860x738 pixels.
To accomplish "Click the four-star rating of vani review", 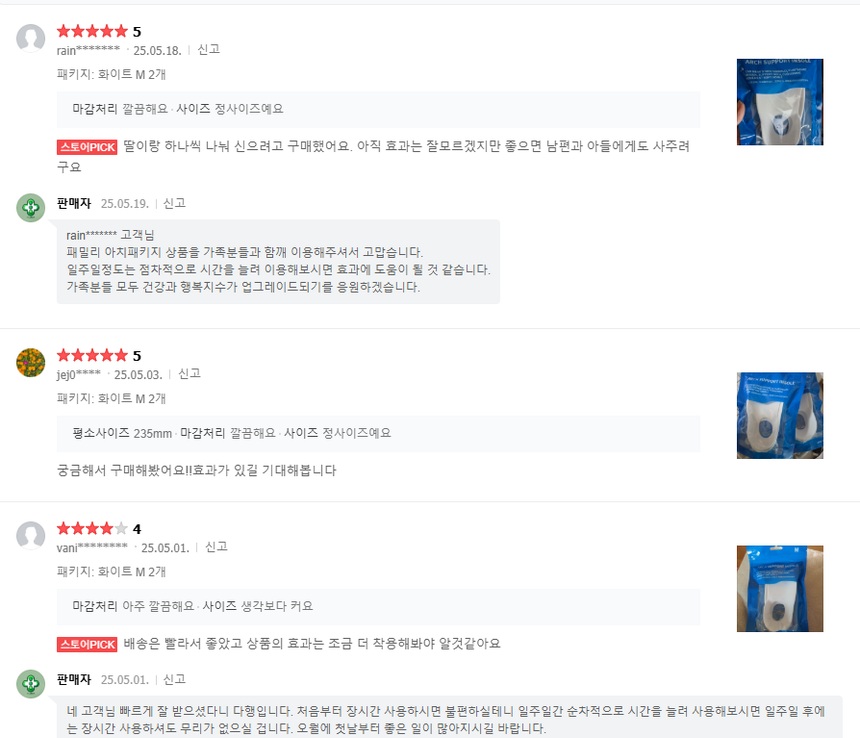I will pyautogui.click(x=92, y=529).
